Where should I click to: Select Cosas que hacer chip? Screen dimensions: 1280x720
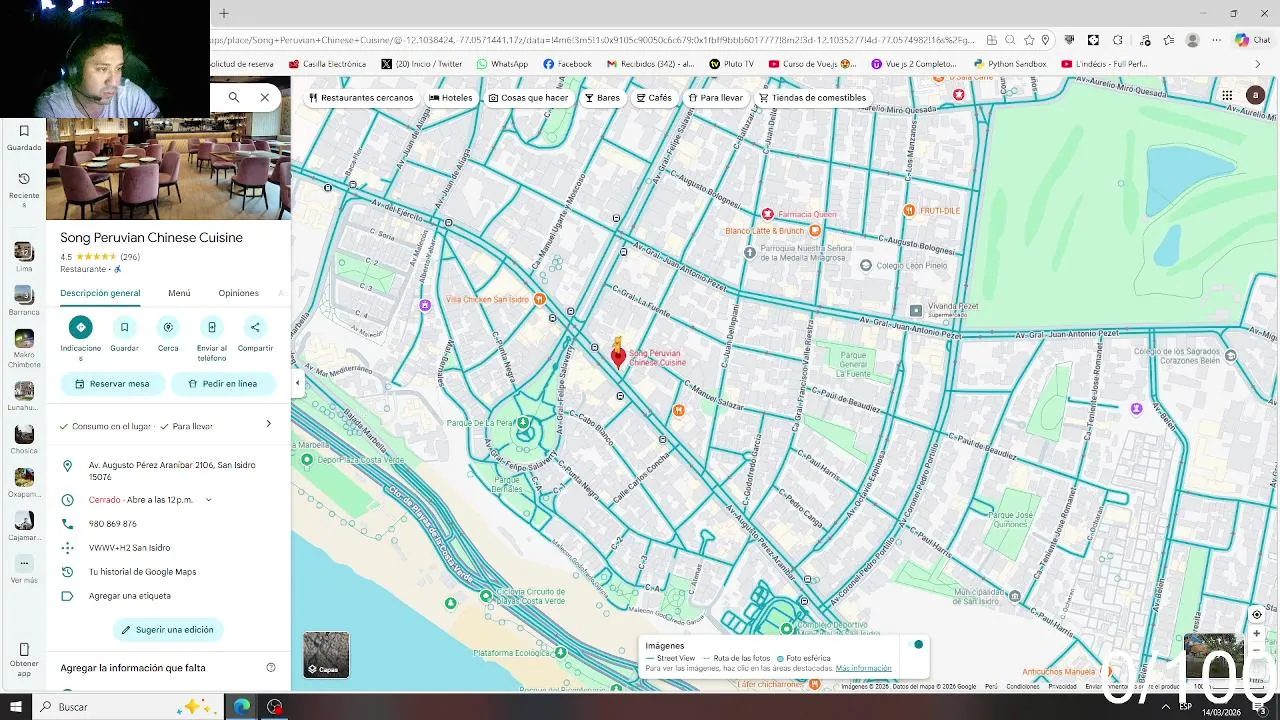click(529, 98)
